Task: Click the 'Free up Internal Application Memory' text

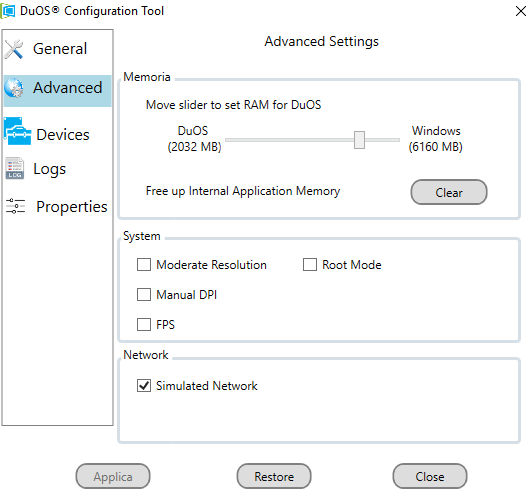Action: pos(243,191)
